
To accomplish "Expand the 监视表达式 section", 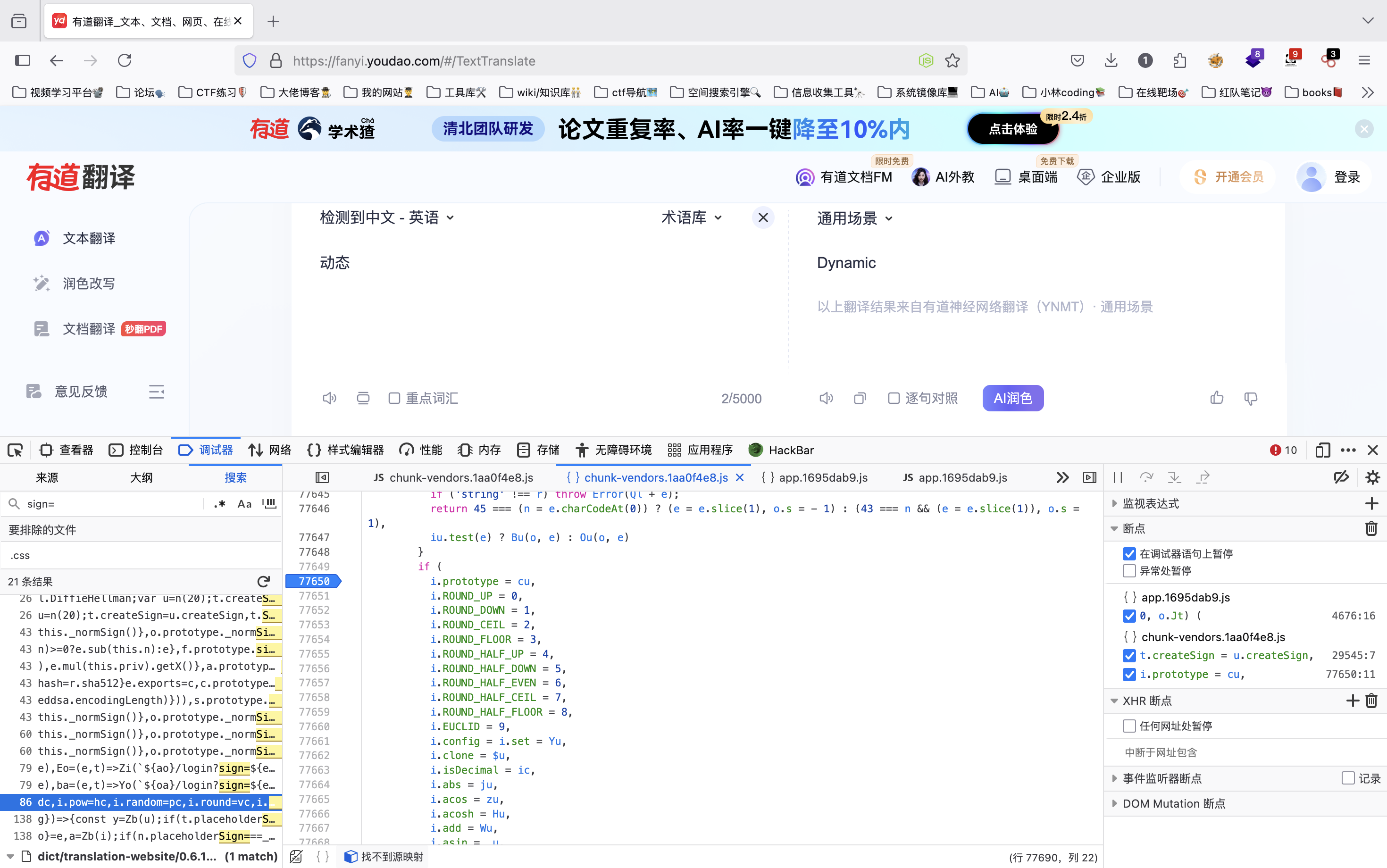I will click(1114, 503).
